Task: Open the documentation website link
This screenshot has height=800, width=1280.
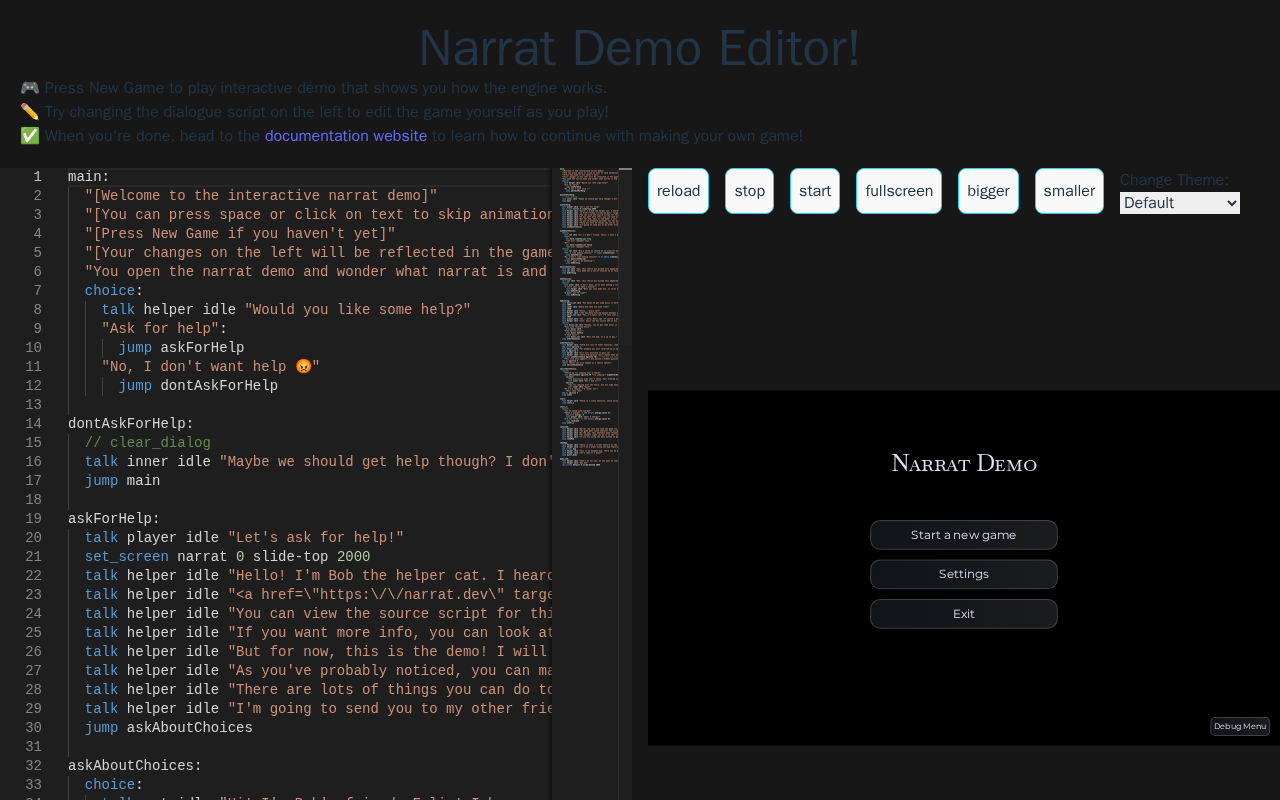Action: point(345,136)
